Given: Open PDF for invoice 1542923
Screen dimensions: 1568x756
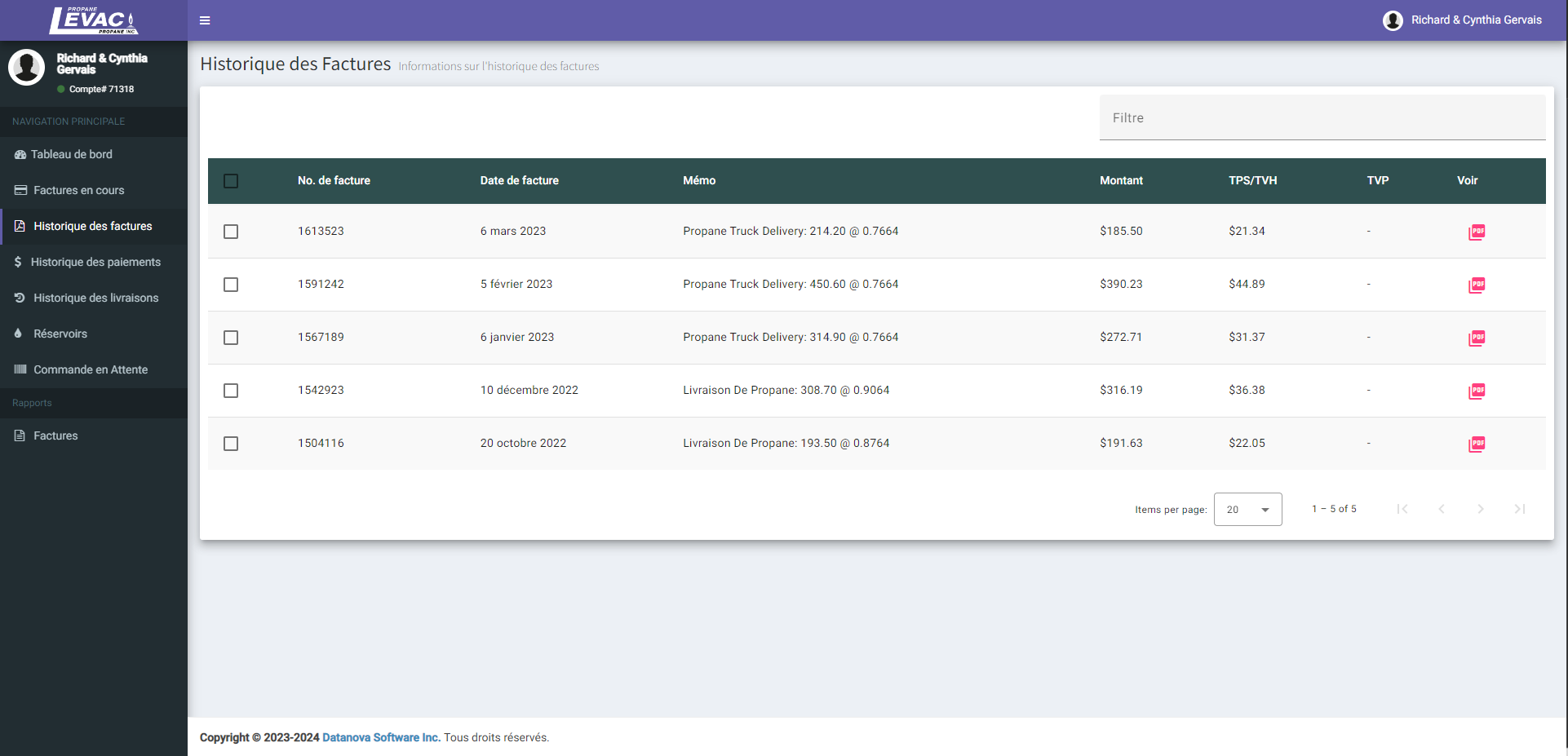Looking at the screenshot, I should 1477,391.
